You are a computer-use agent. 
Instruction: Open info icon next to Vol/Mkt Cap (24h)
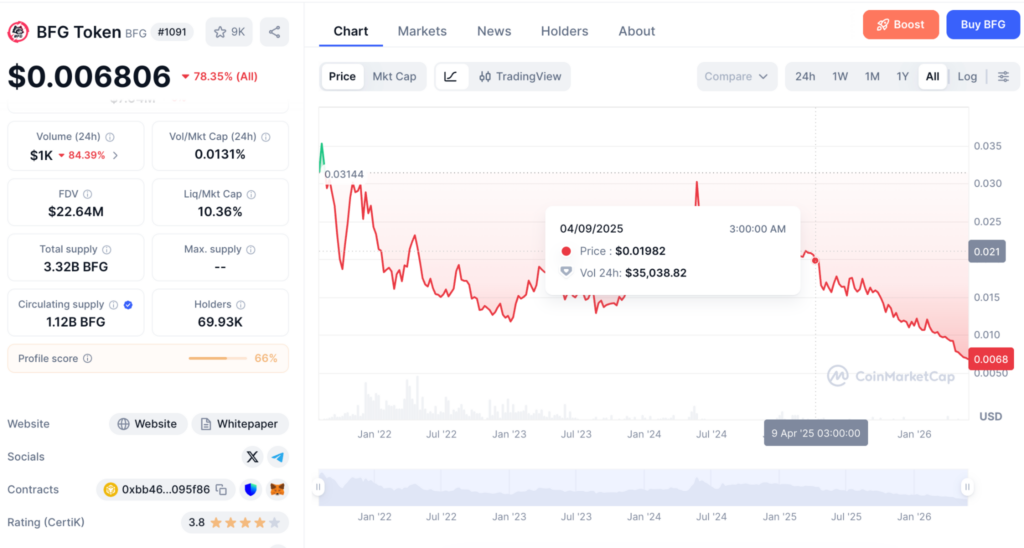266,137
